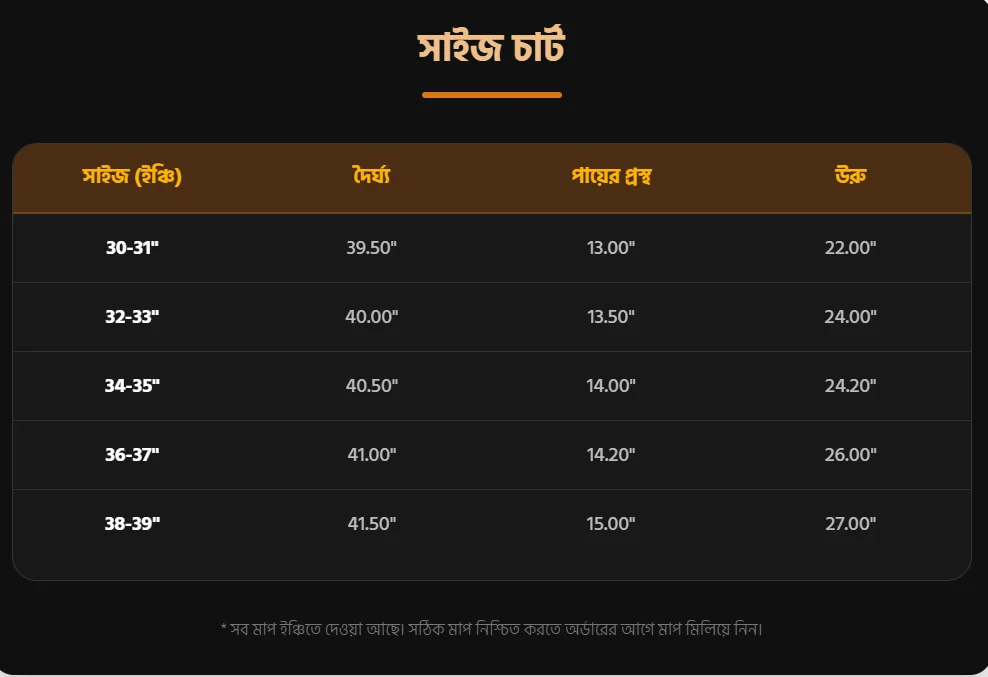Image resolution: width=988 pixels, height=677 pixels.
Task: Click the measurement footnote text below table
Action: [x=491, y=629]
